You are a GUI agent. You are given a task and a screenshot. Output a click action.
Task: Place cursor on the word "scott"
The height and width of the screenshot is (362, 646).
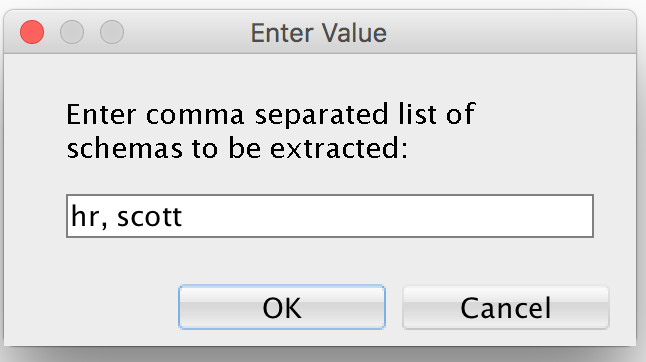tap(149, 217)
